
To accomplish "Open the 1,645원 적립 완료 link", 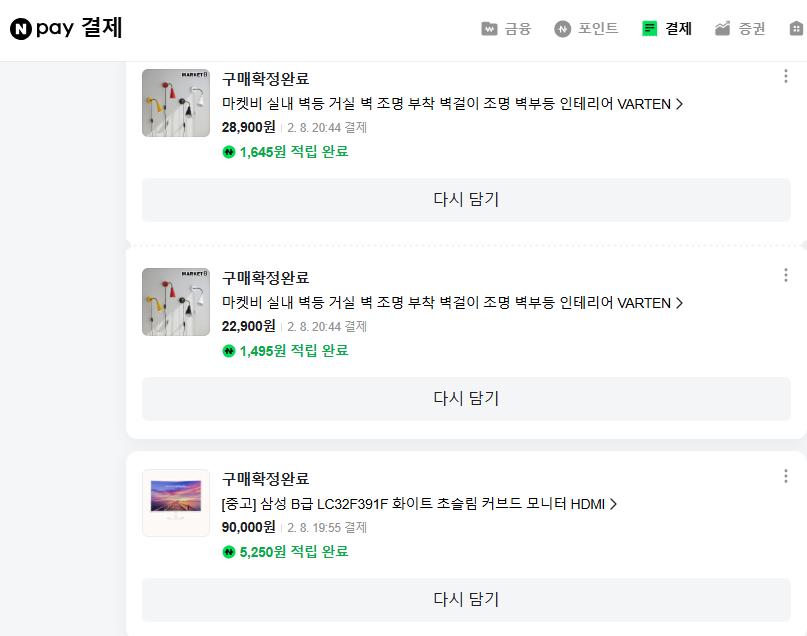I will [288, 151].
